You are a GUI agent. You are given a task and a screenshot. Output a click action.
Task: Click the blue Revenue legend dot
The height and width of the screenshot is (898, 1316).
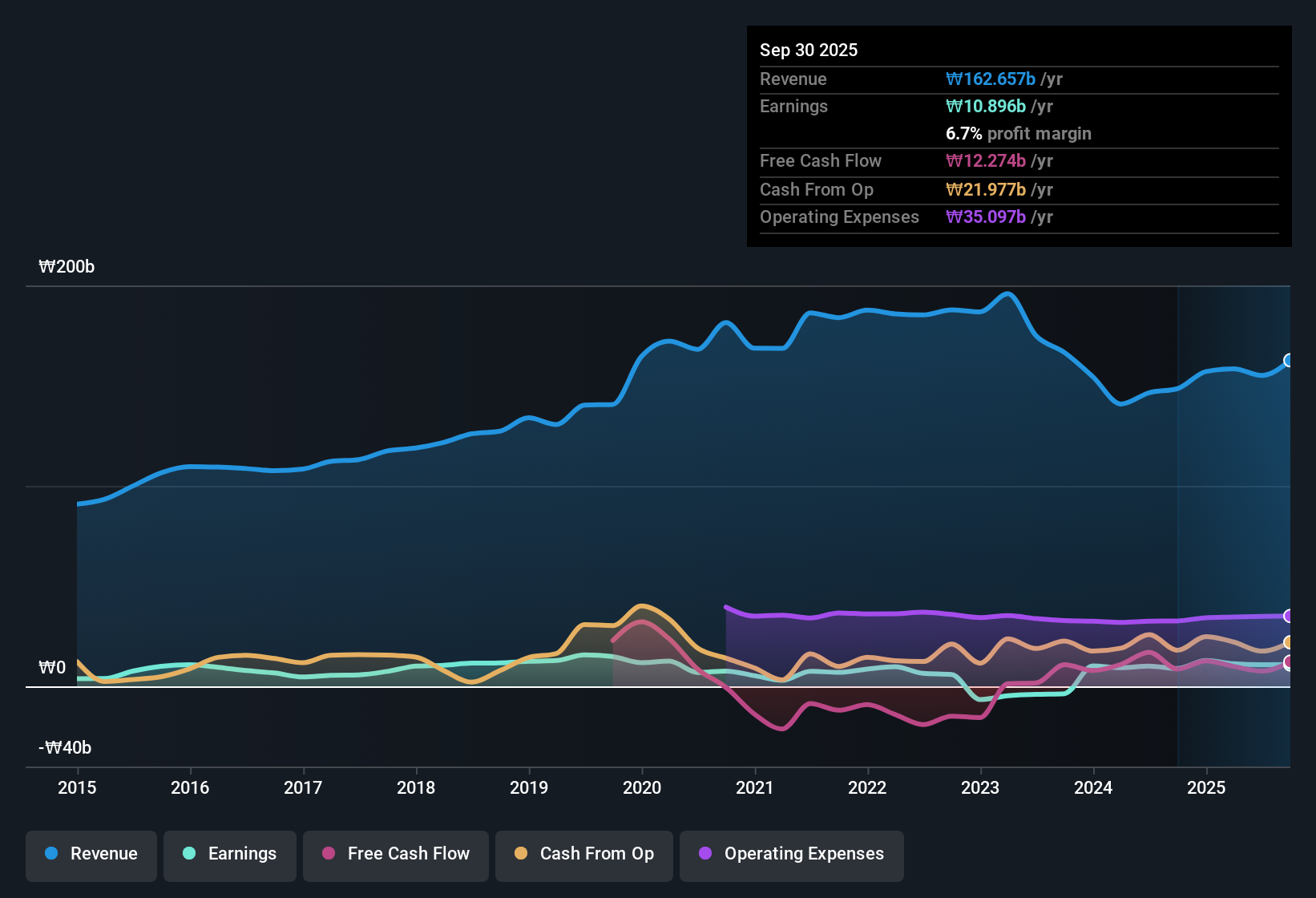(51, 854)
